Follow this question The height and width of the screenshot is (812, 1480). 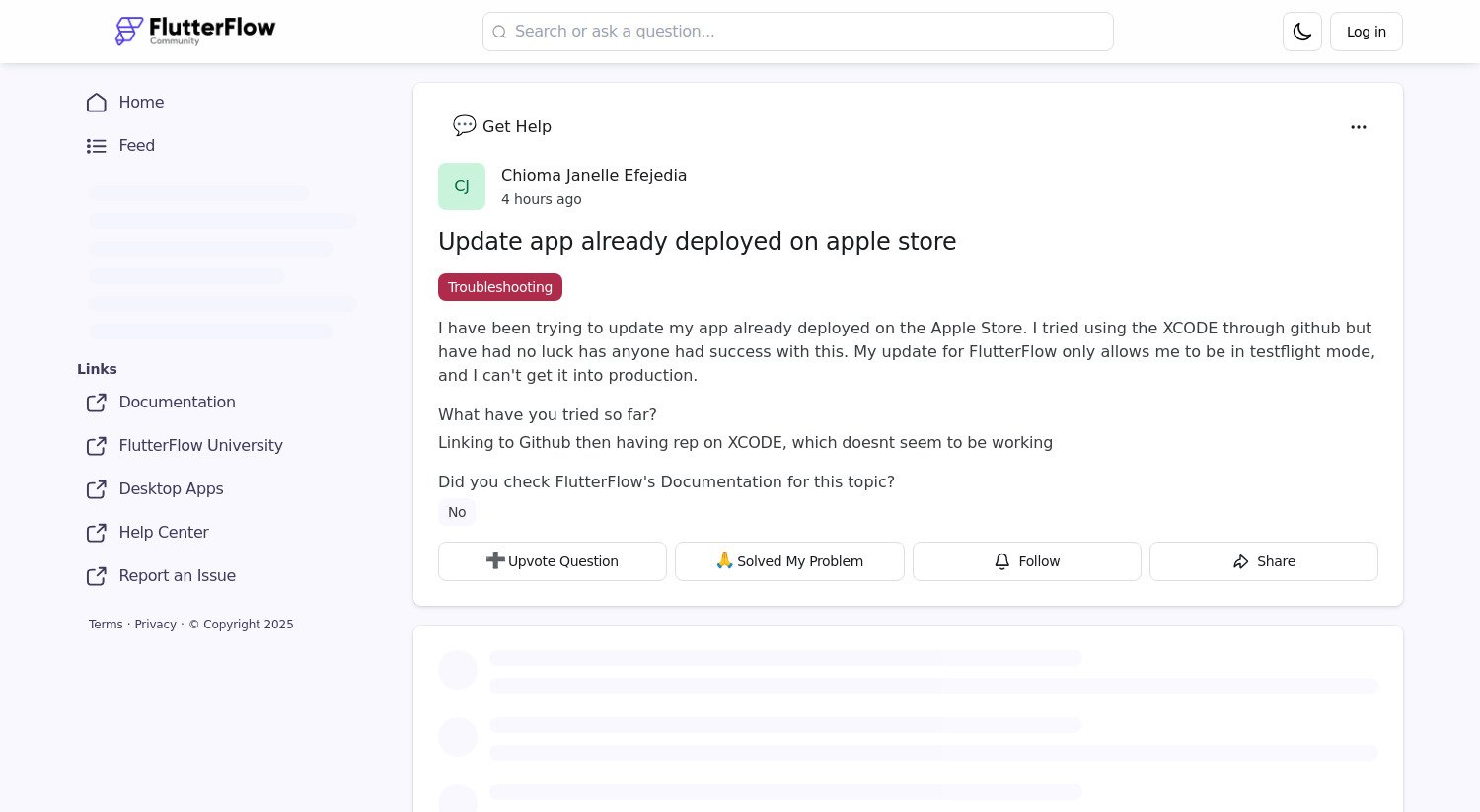pyautogui.click(x=1026, y=560)
